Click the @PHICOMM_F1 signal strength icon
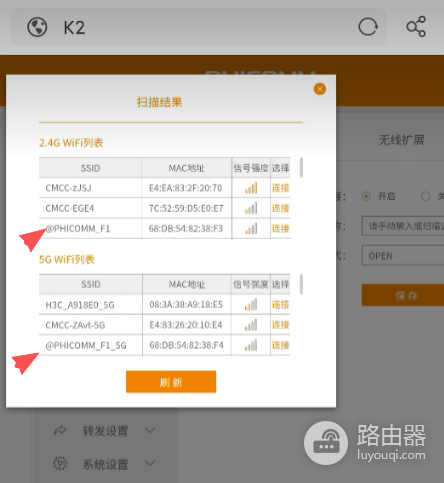This screenshot has width=444, height=483. tap(251, 229)
